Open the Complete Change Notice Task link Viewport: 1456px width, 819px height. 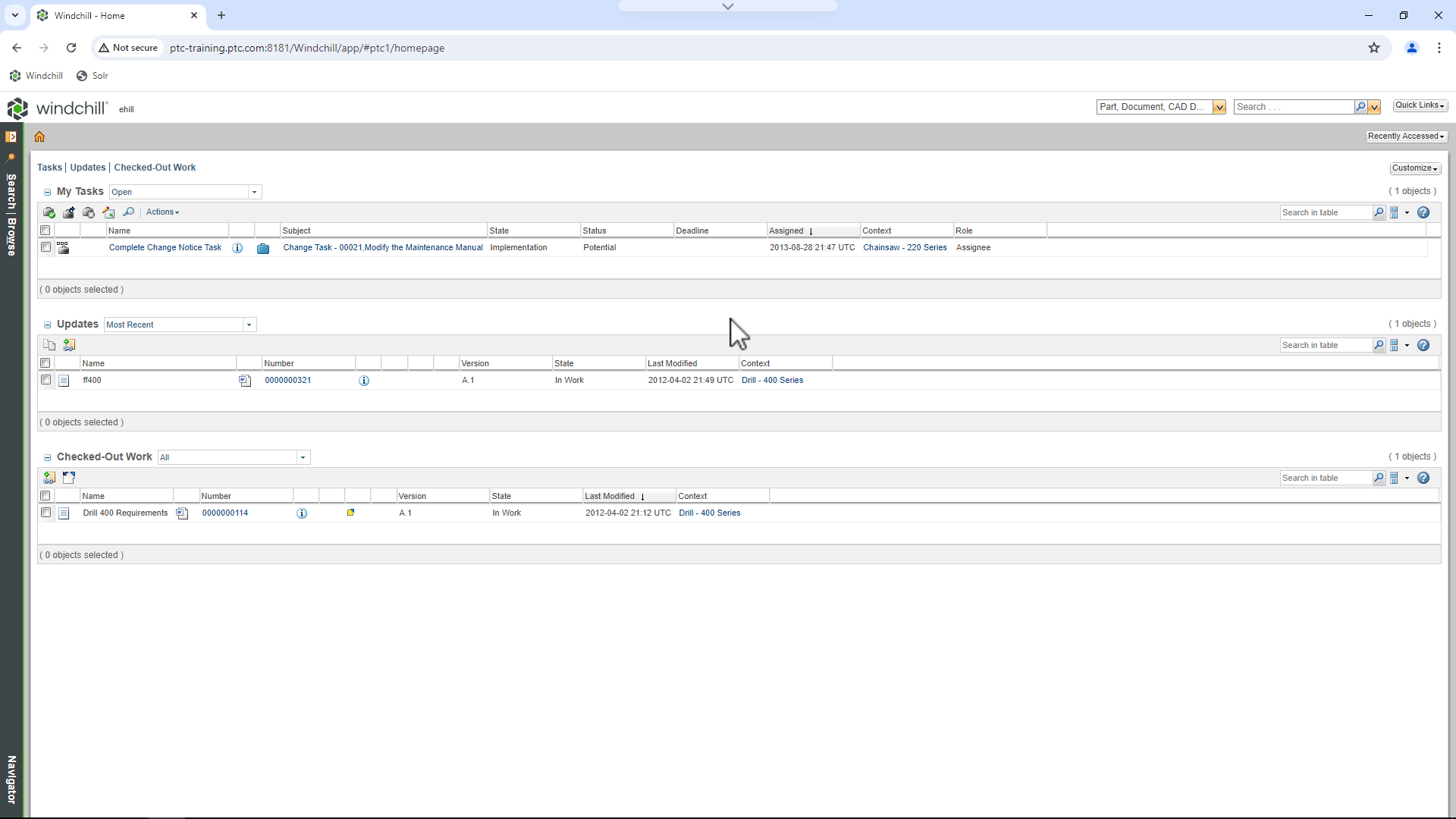(x=165, y=248)
